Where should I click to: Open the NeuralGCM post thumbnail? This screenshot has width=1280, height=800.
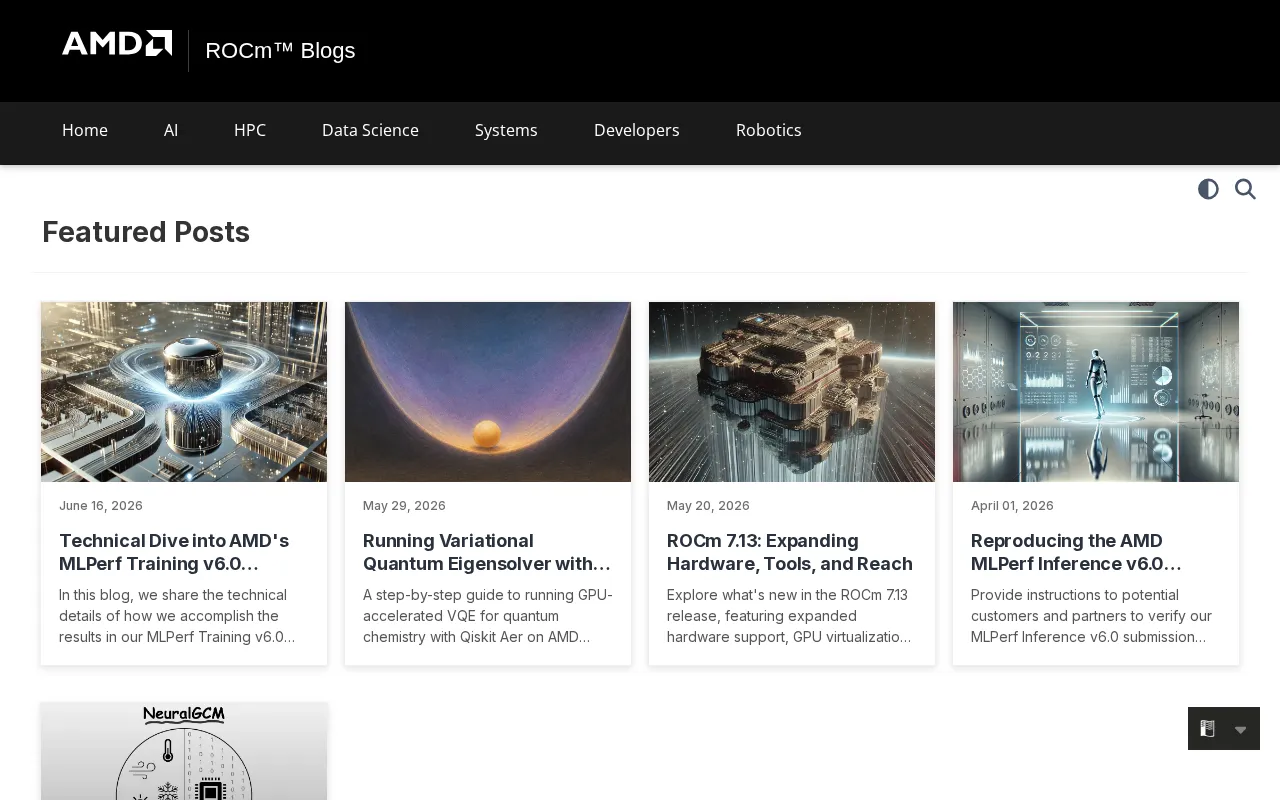(184, 751)
